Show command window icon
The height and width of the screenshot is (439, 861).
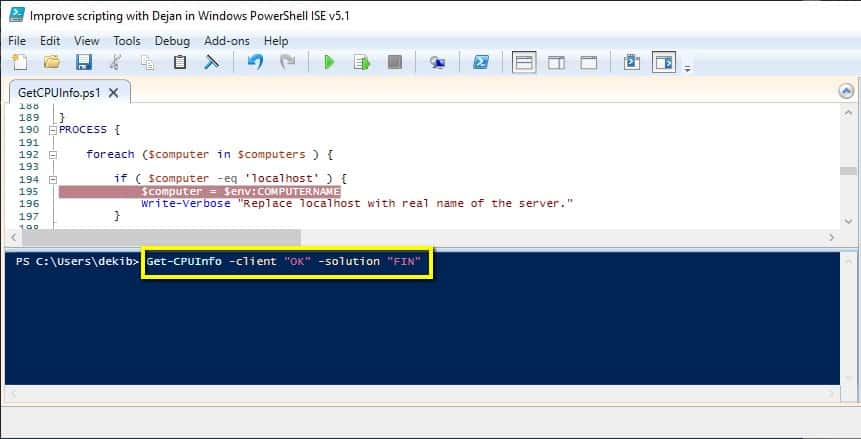point(631,62)
